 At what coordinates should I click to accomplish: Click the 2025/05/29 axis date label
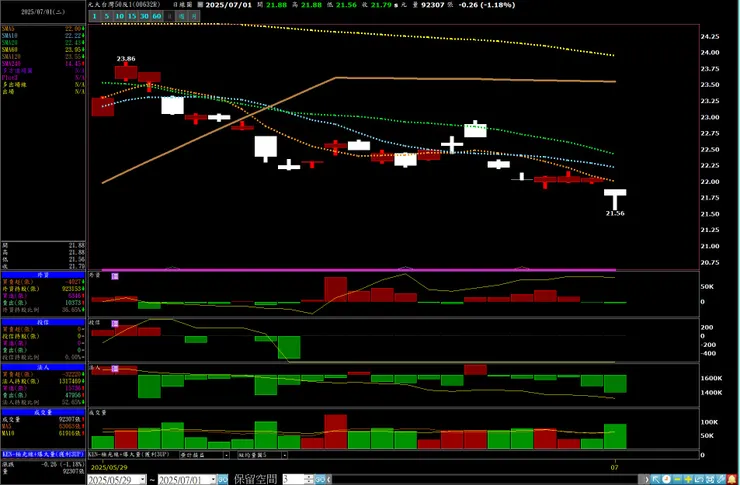click(109, 468)
